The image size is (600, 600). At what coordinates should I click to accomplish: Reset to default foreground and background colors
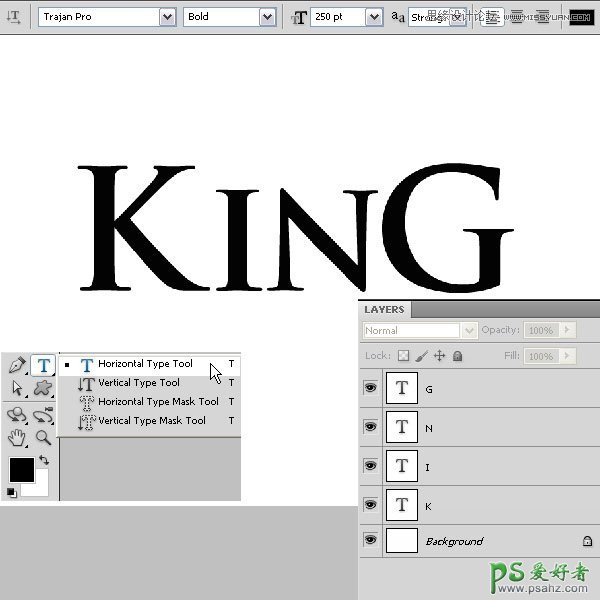coord(11,492)
